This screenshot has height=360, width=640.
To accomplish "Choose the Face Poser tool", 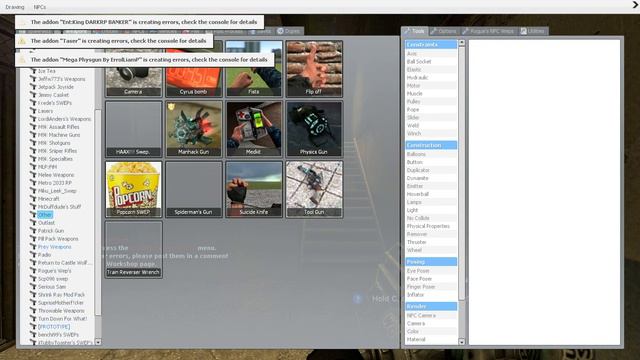I will 419,278.
